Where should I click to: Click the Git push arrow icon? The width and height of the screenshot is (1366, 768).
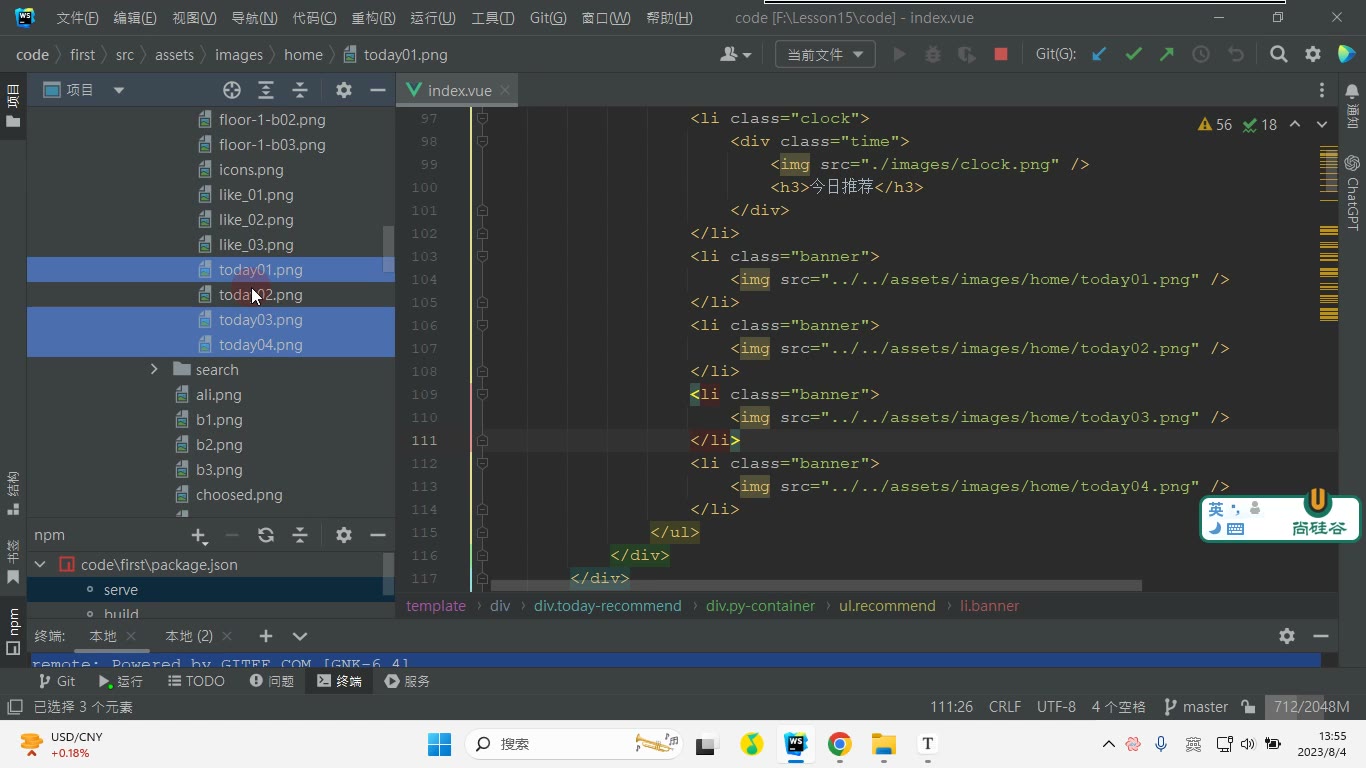(x=1167, y=55)
